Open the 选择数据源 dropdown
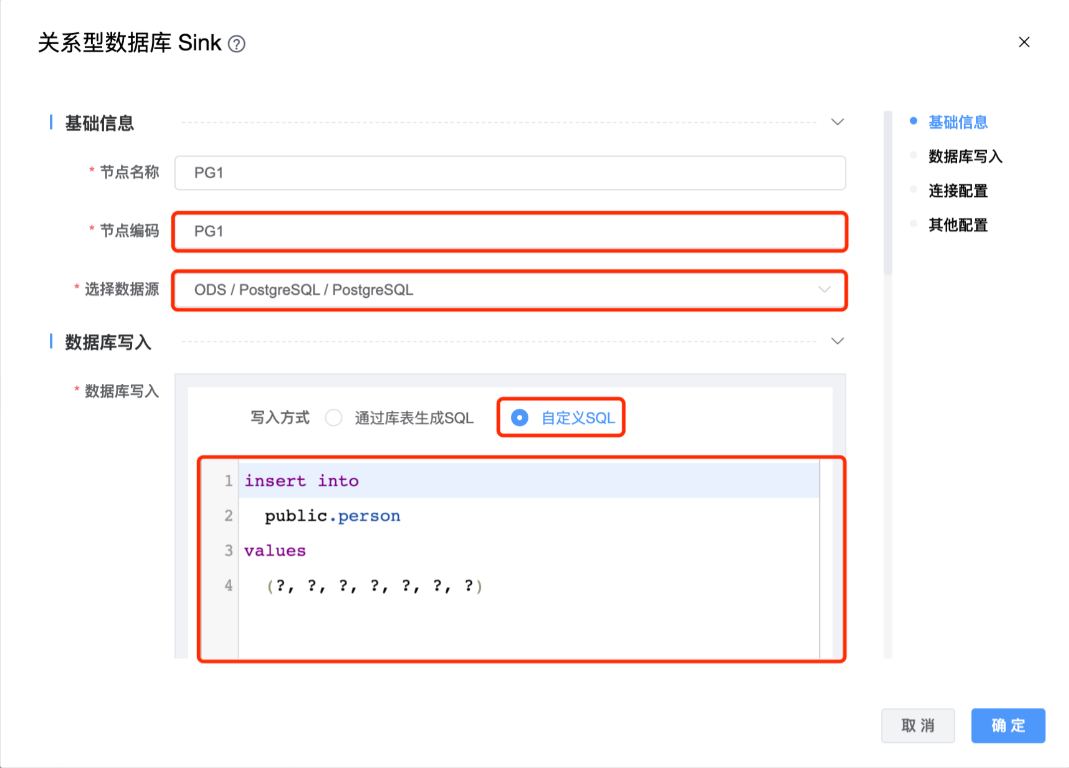Viewport: 1069px width, 768px height. [x=509, y=290]
